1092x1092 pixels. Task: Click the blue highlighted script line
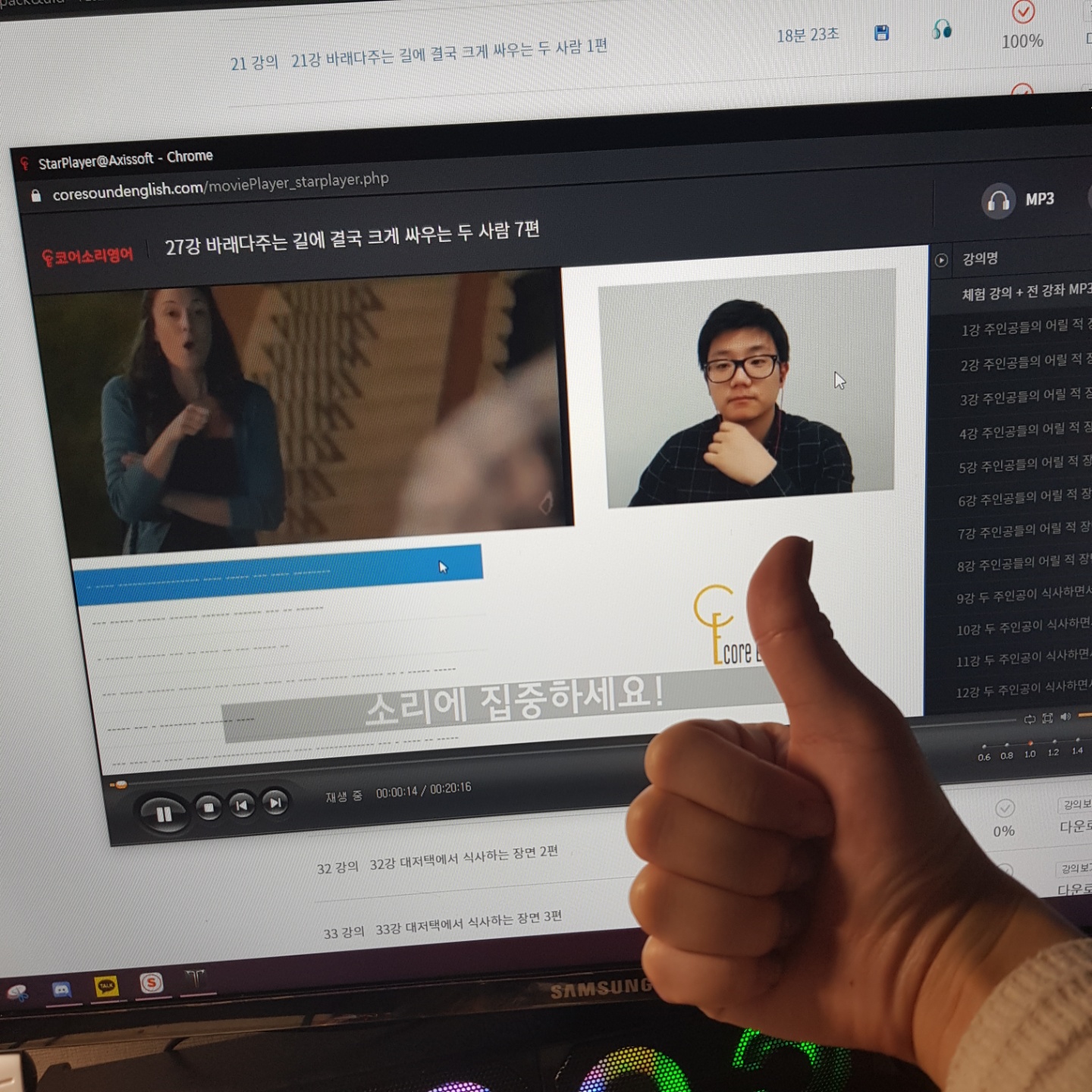278,574
